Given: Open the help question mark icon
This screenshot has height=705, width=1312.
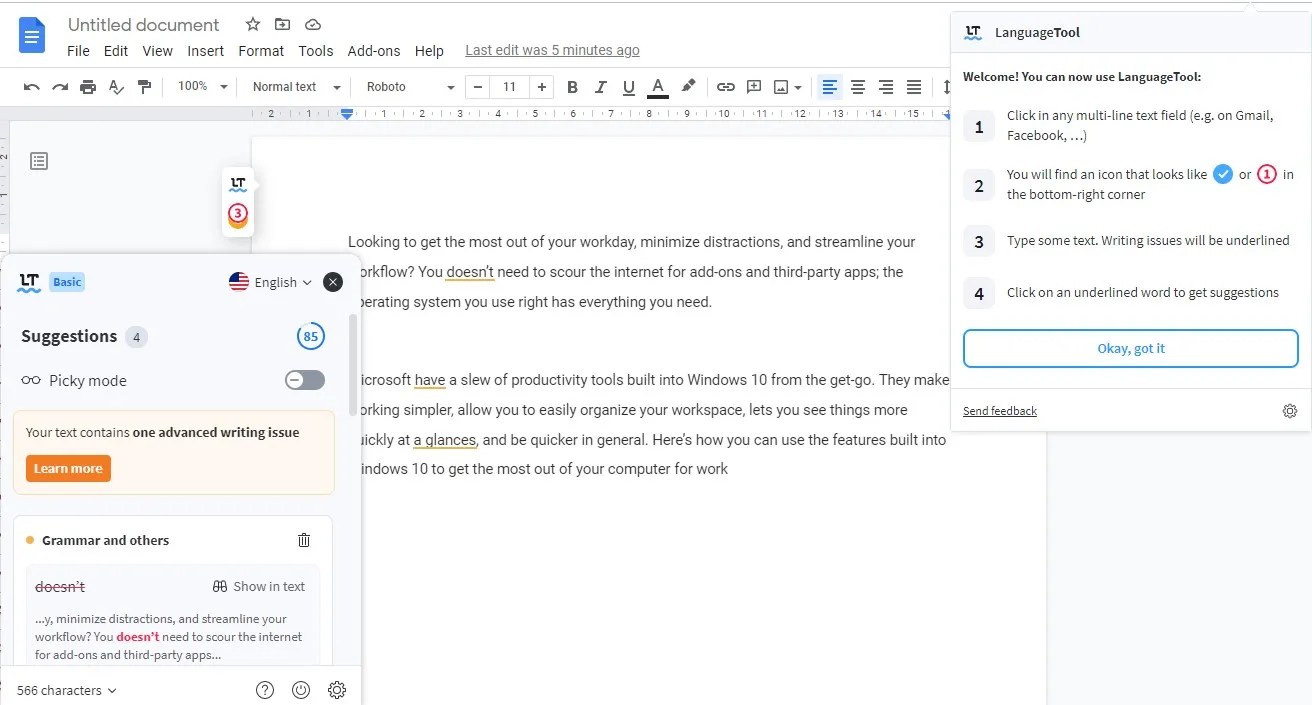Looking at the screenshot, I should 264,689.
